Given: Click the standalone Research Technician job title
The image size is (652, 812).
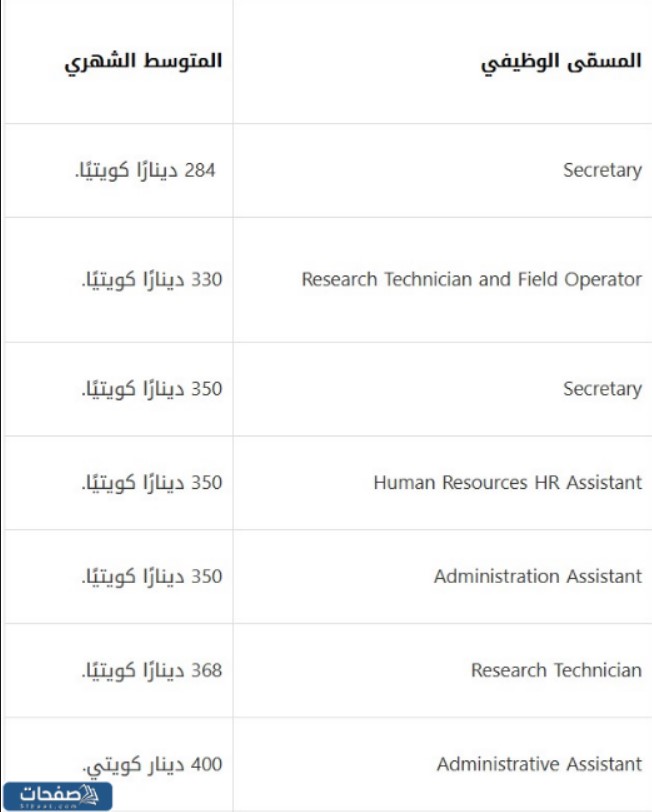Looking at the screenshot, I should [556, 670].
